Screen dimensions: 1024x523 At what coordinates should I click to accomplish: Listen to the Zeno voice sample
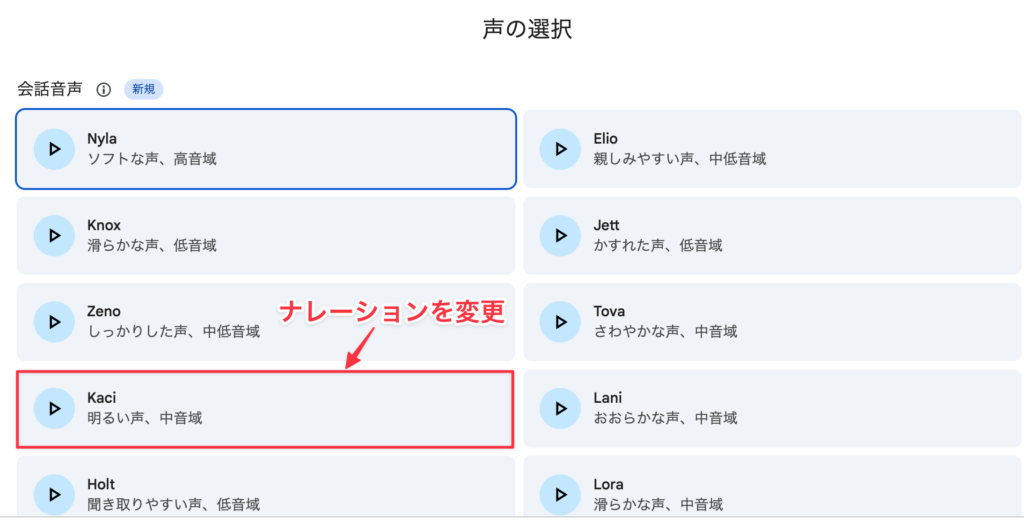pos(54,321)
